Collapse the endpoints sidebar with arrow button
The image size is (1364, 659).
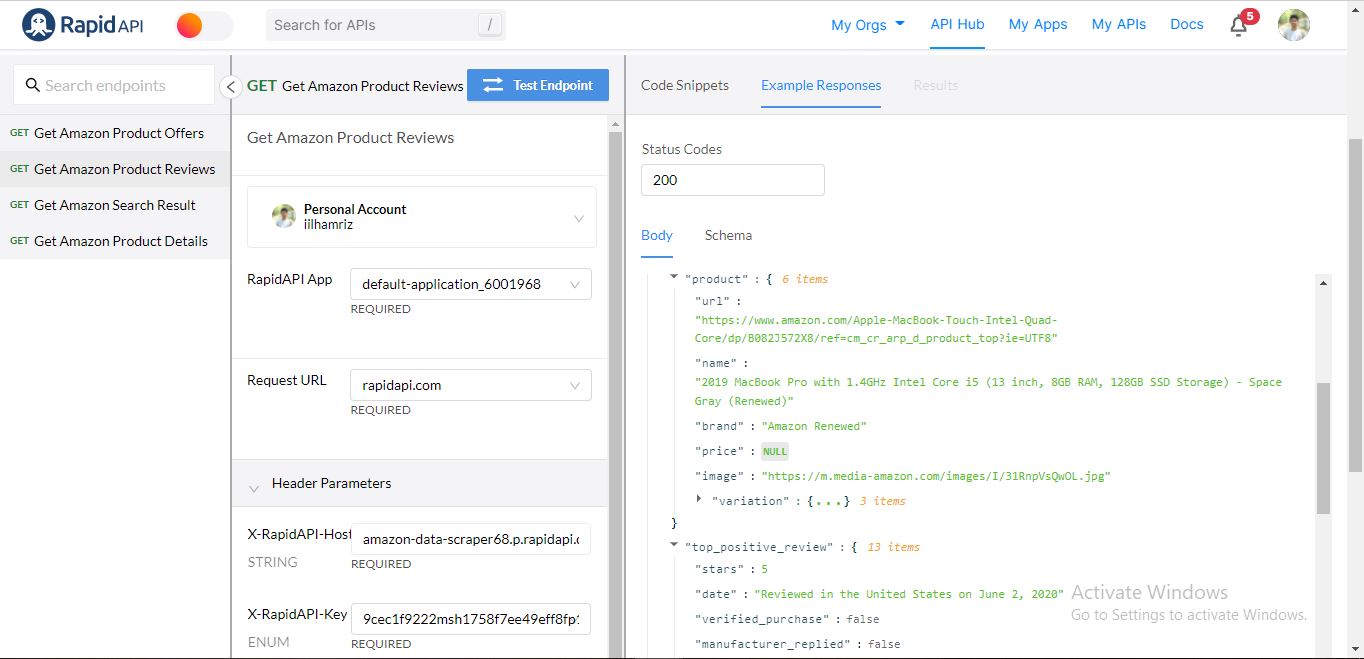[231, 87]
